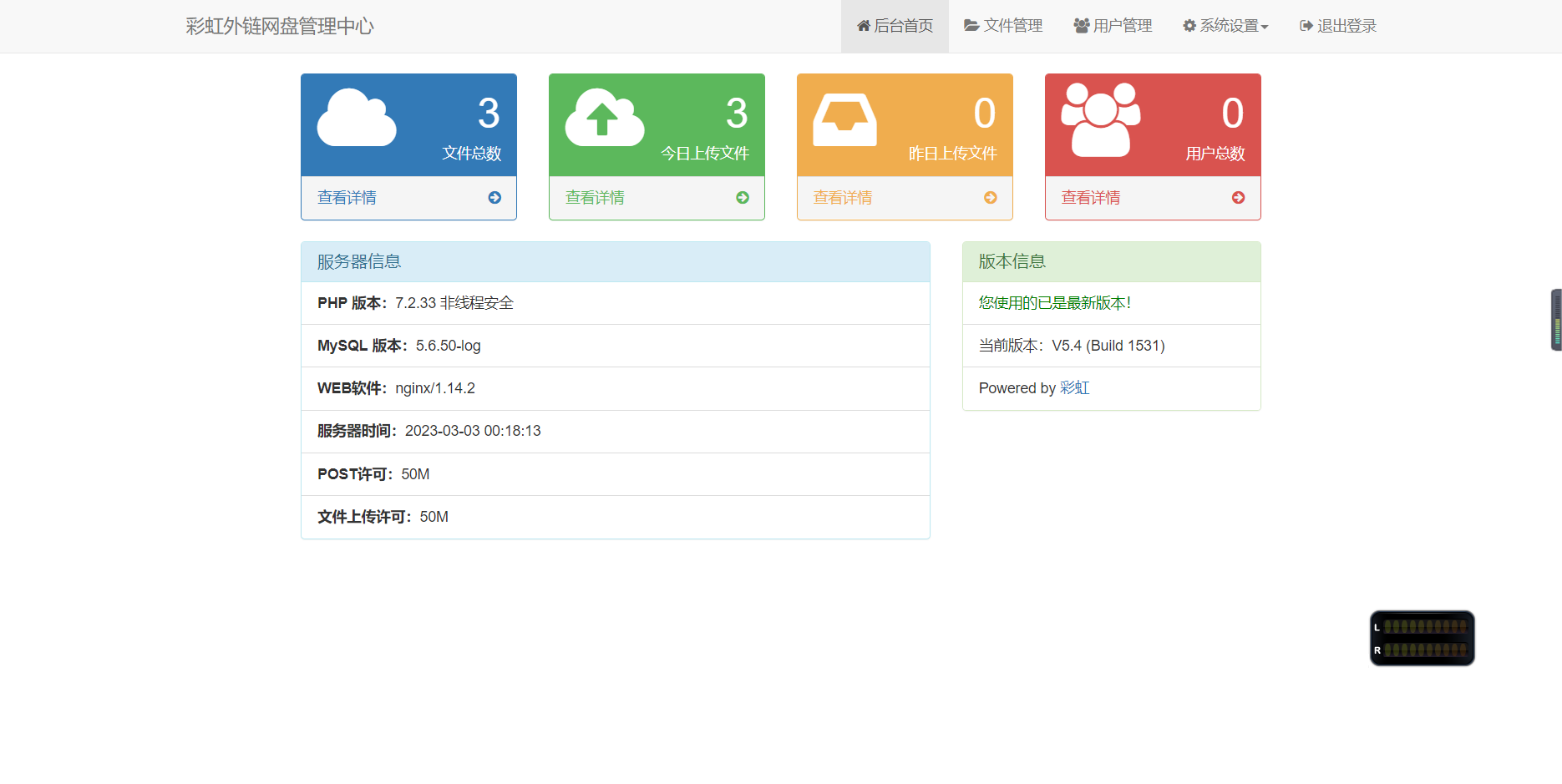Screen dimensions: 1562x784
Task: Click the inbox icon on 昨日上传文件 card
Action: point(846,119)
